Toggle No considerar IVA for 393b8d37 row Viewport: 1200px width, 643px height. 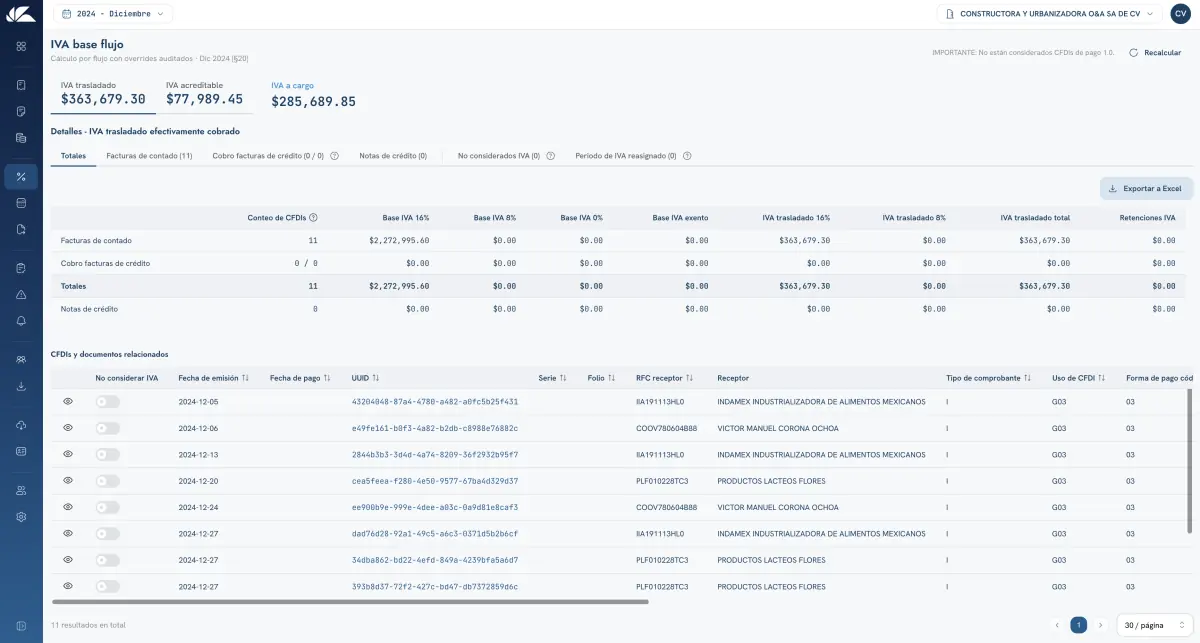pyautogui.click(x=107, y=586)
